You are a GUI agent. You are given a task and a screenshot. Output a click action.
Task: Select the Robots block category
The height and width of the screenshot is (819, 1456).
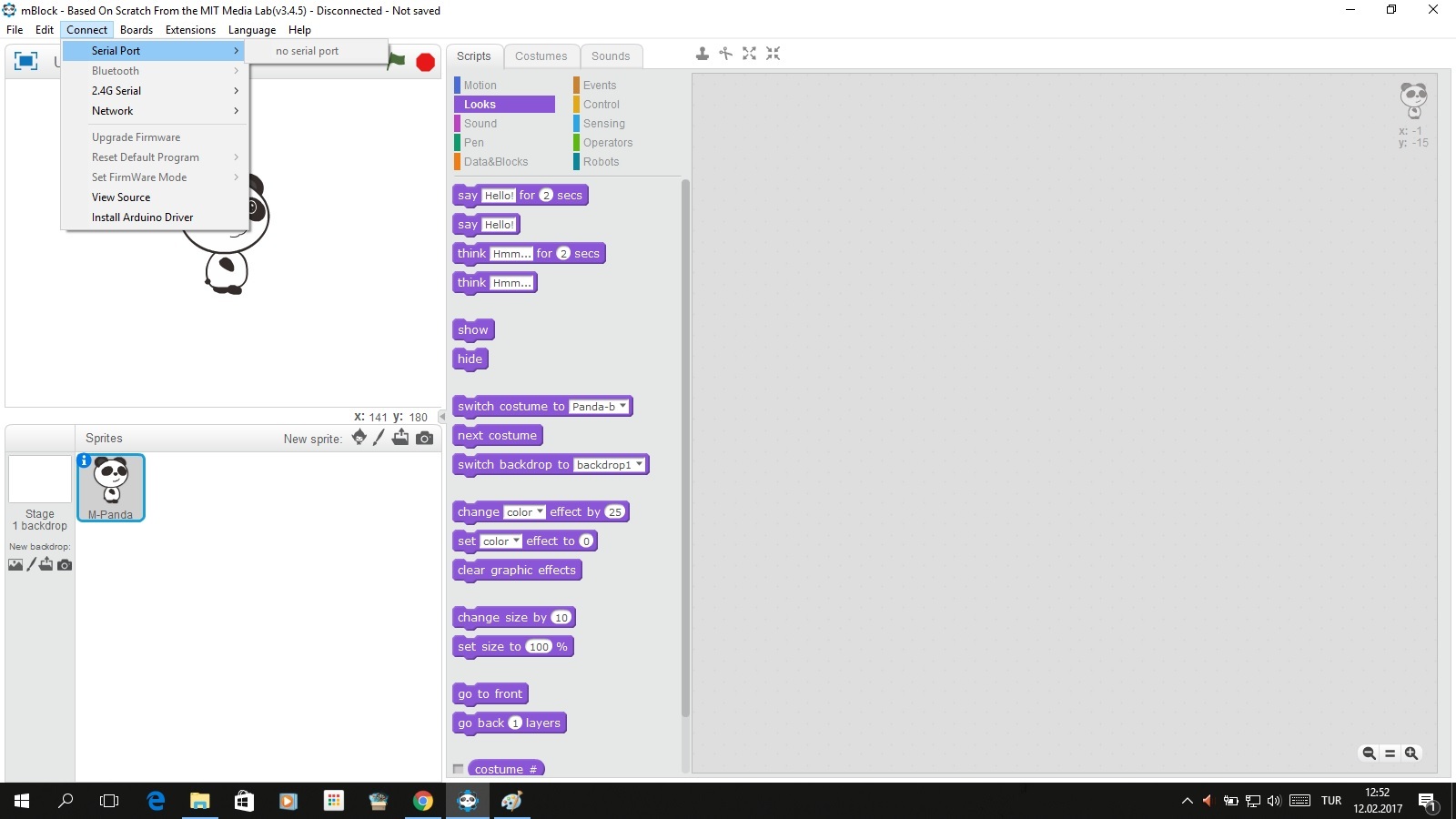(x=623, y=162)
